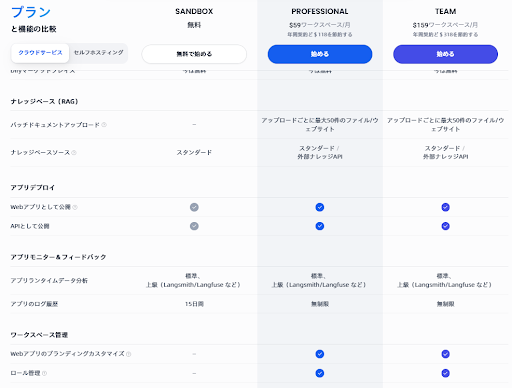512x388 pixels.
Task: Click Team checkmark for APIとして公開
Action: tap(445, 226)
